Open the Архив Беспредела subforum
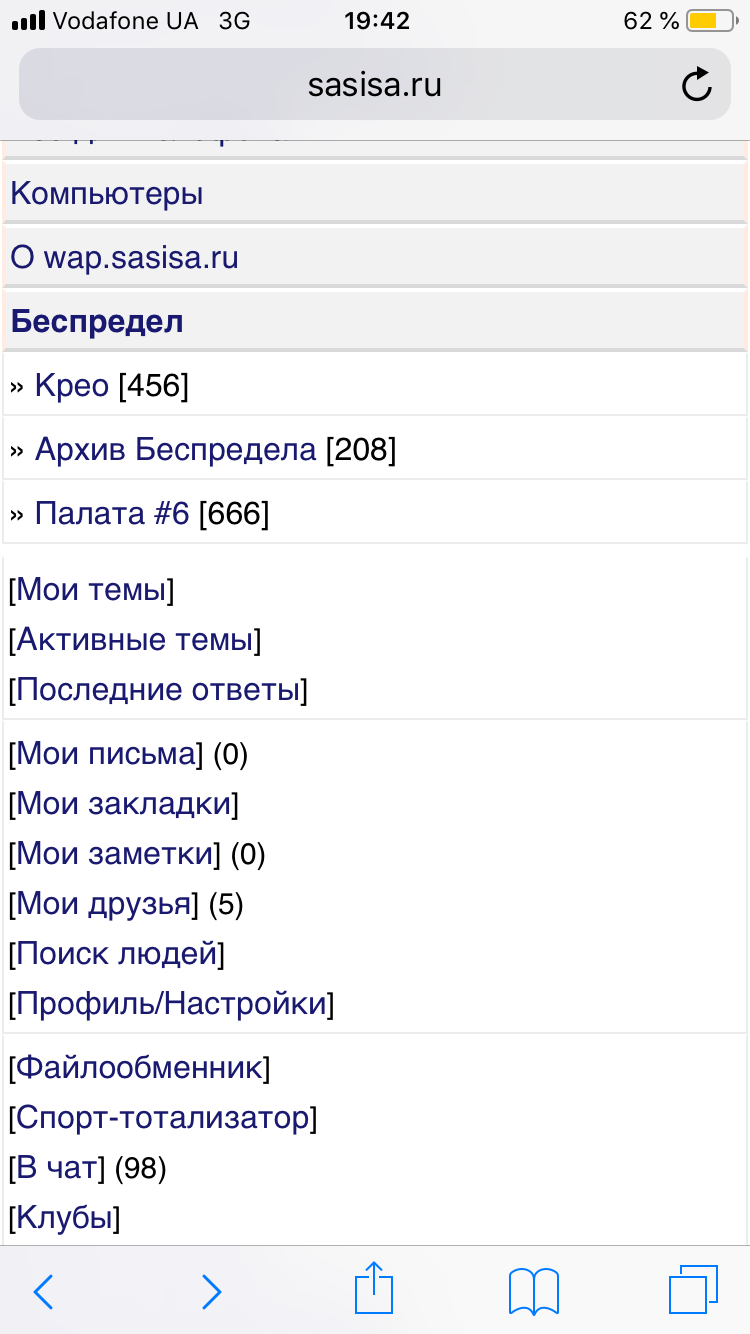The height and width of the screenshot is (1334, 750). (175, 450)
